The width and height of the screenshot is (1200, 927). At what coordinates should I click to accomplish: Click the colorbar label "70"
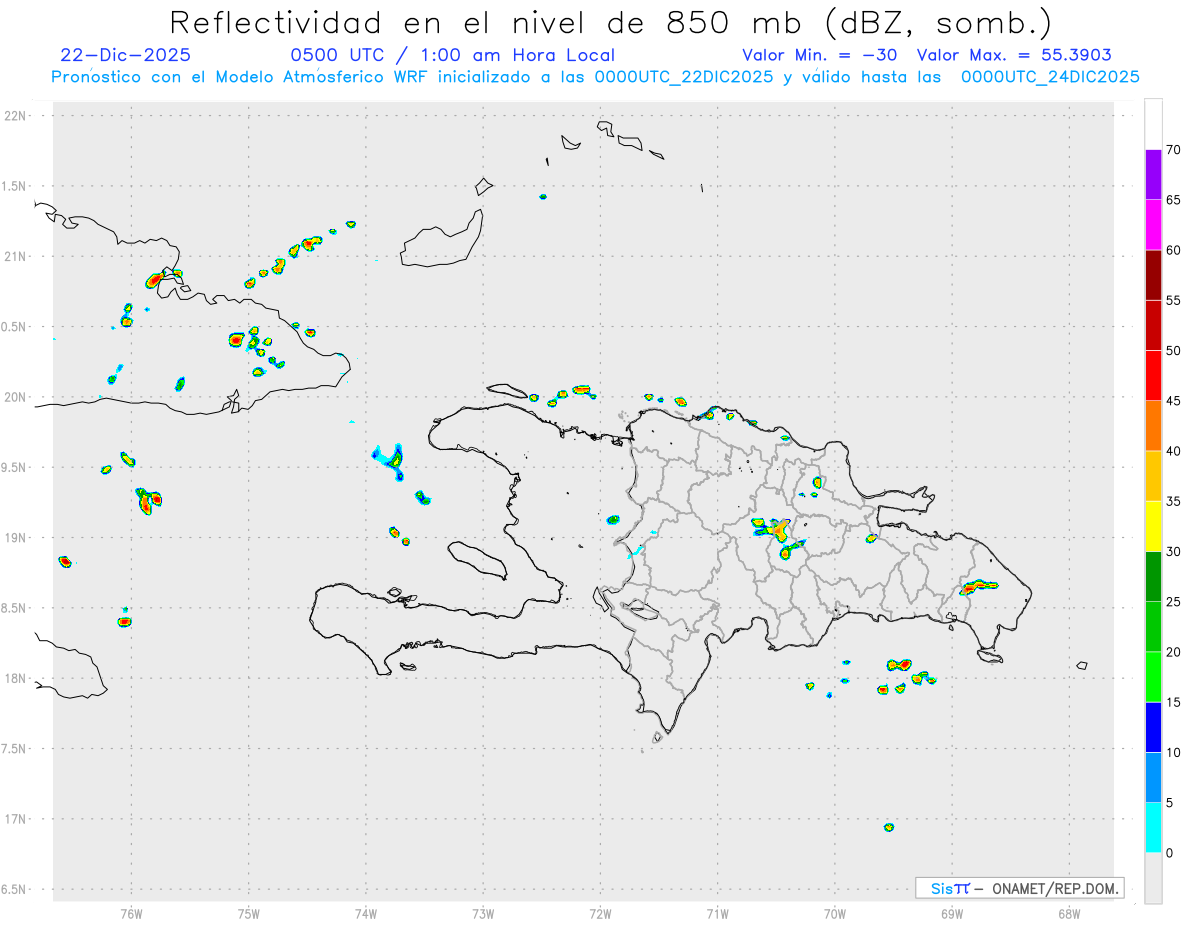click(x=1174, y=150)
